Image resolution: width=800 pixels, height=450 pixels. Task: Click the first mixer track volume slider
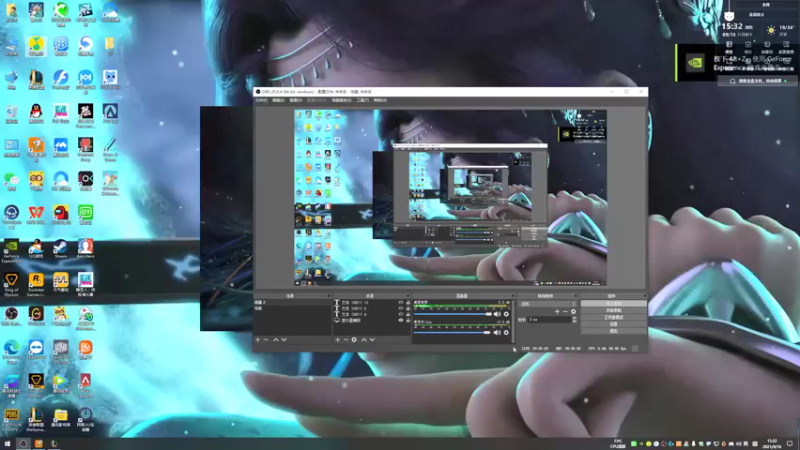point(453,314)
